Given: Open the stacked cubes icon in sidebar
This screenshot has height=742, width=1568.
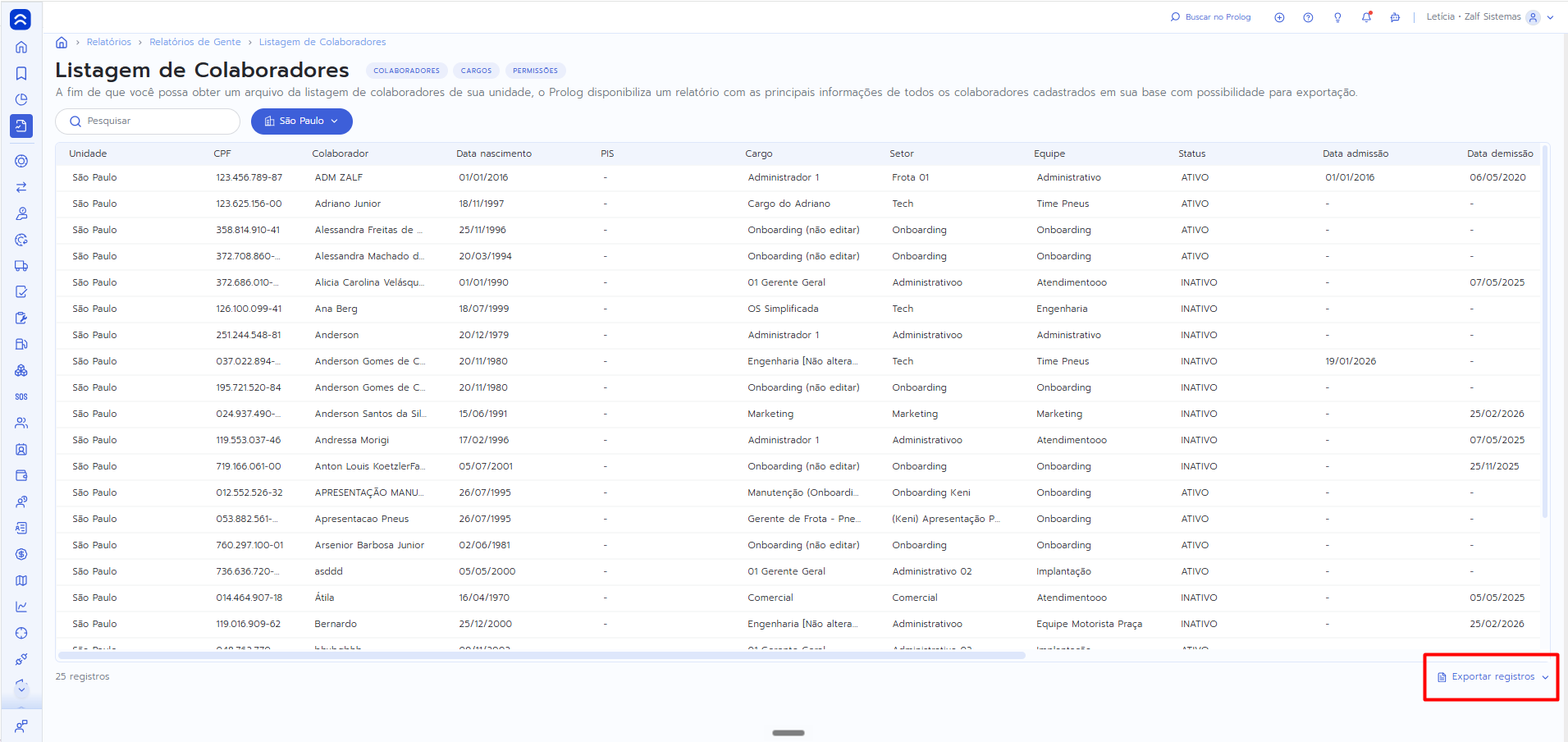Looking at the screenshot, I should 21,371.
